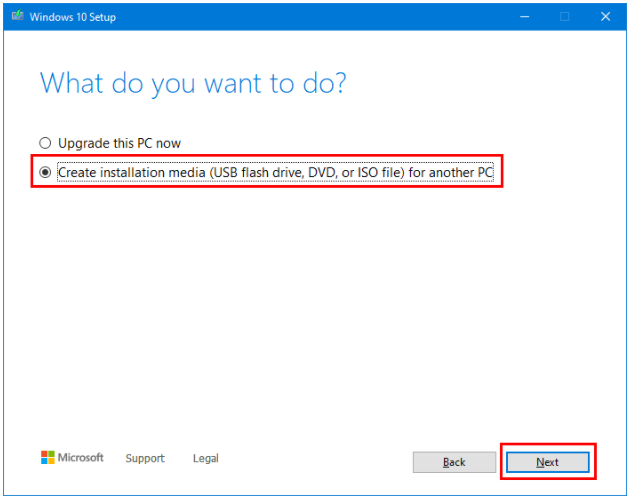Close the Windows 10 Setup window
Viewport: 629px width, 497px height.
[605, 16]
